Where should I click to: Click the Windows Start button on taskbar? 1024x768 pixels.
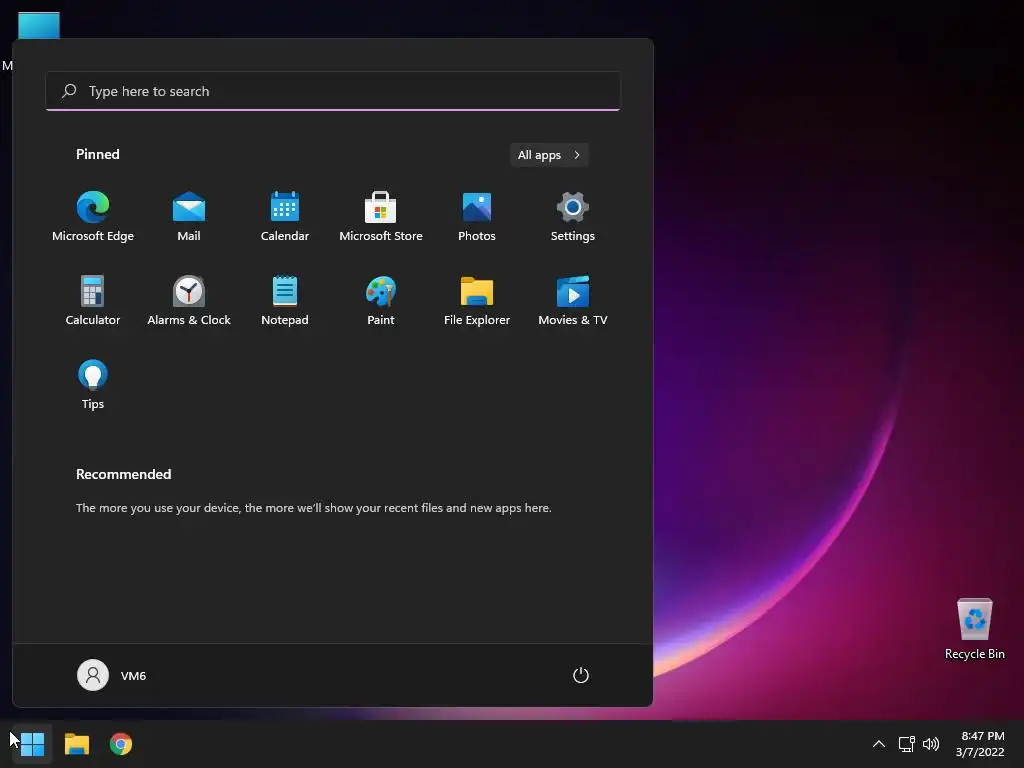(32, 744)
